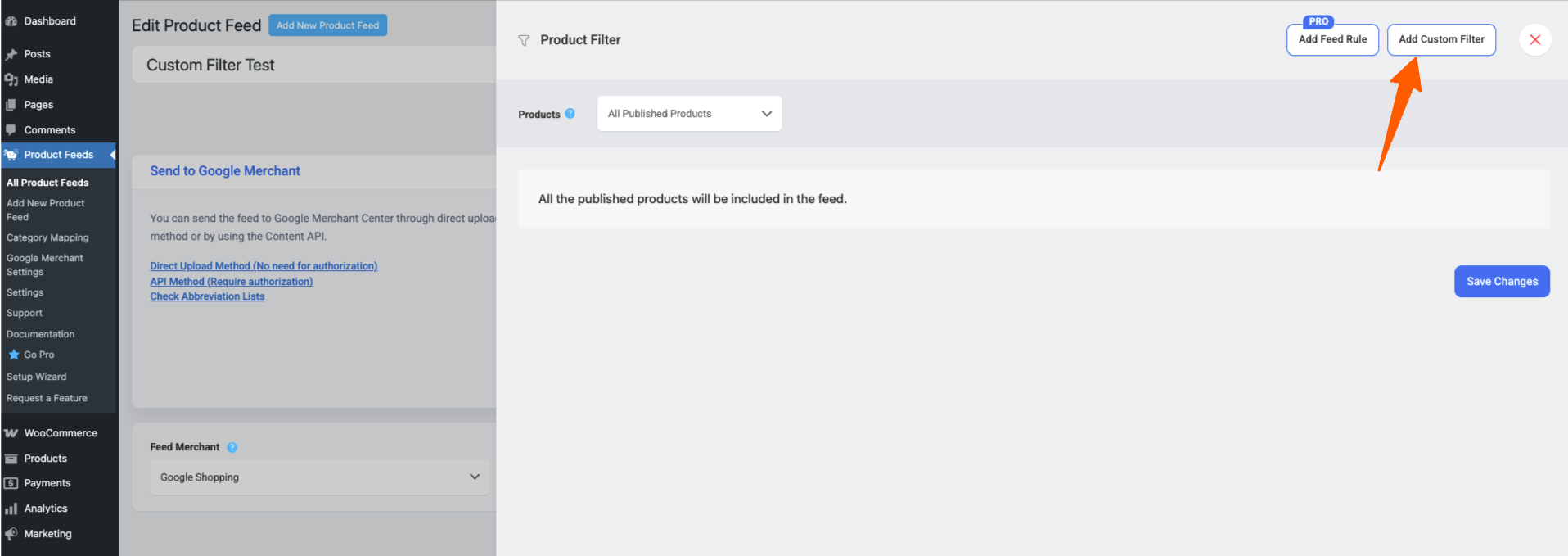Expand the Google Shopping merchant dropdown

point(319,477)
